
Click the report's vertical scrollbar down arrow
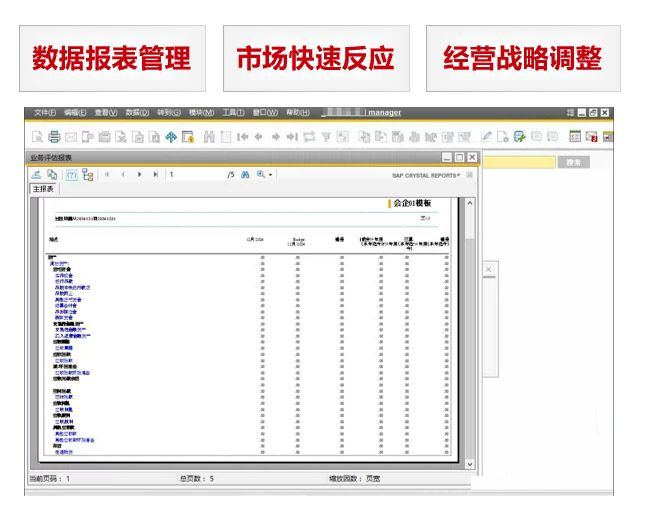(x=470, y=463)
